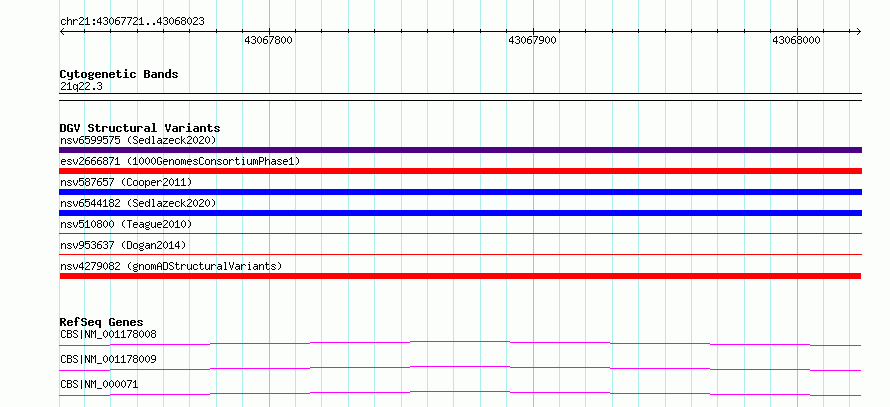
Task: Open variant label nsv6599575 (Sedlazeck2020)
Action: click(138, 140)
